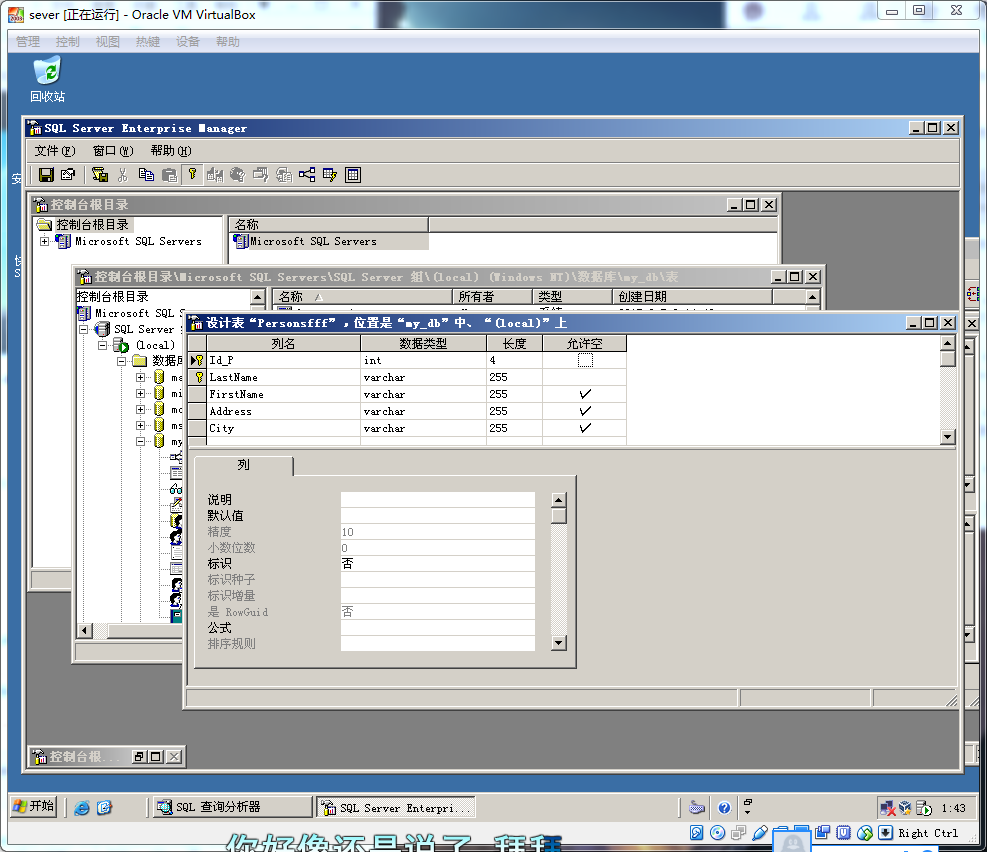Click VirtualBox optical disc status icon
Screen dimensions: 987x852
tap(717, 833)
